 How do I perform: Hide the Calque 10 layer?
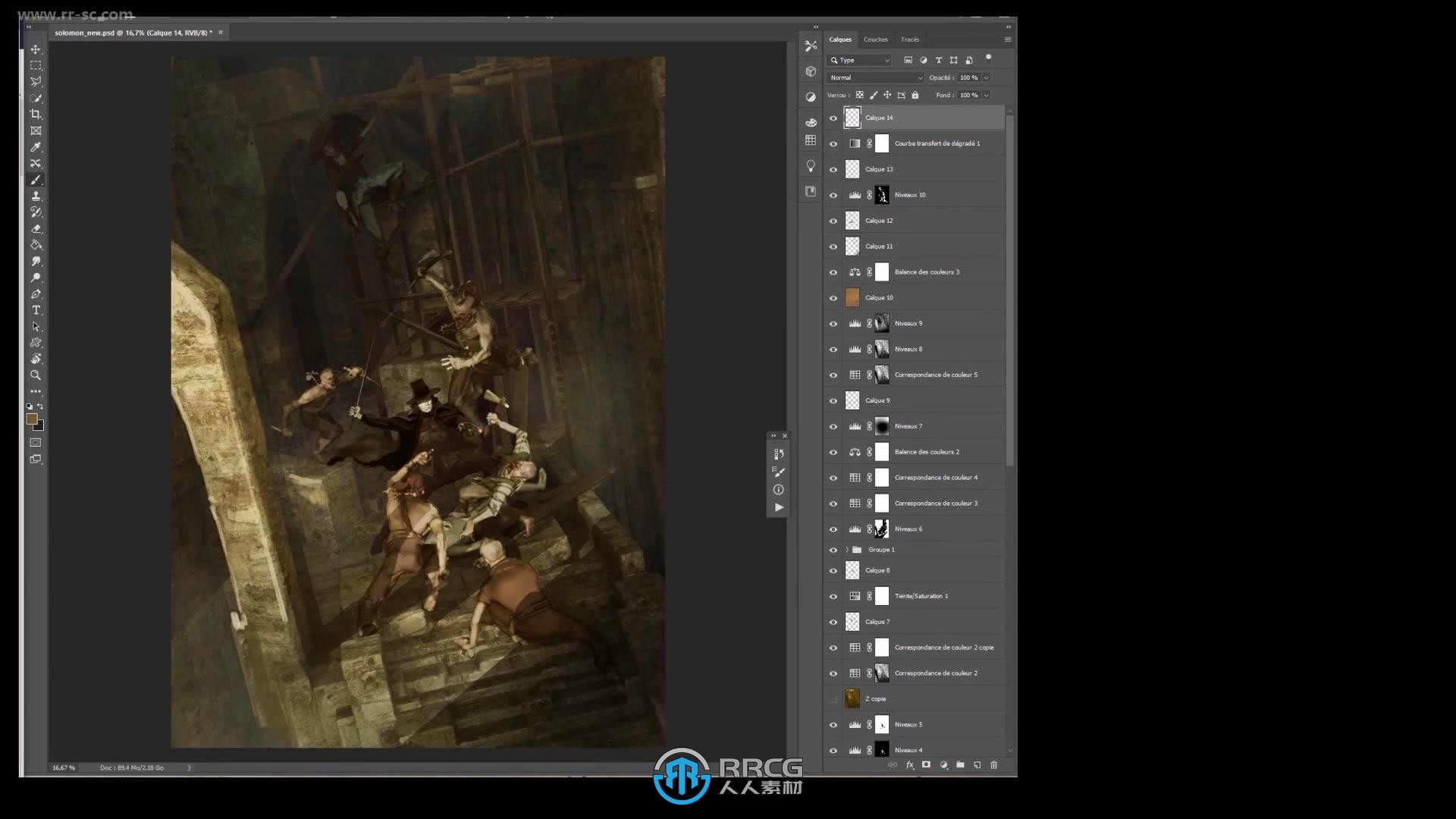833,298
